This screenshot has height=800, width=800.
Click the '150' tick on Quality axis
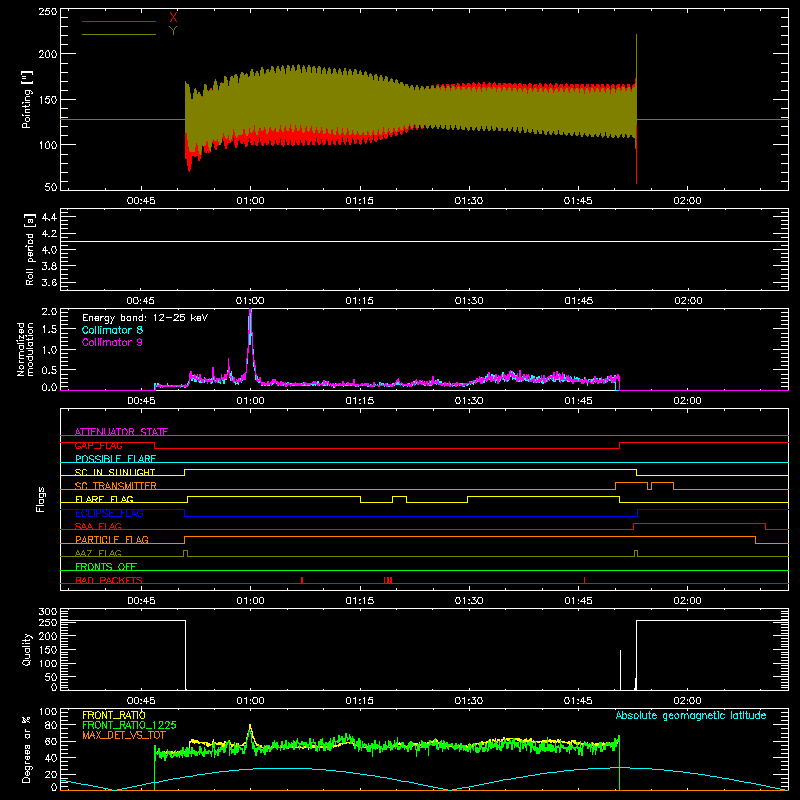coord(48,650)
